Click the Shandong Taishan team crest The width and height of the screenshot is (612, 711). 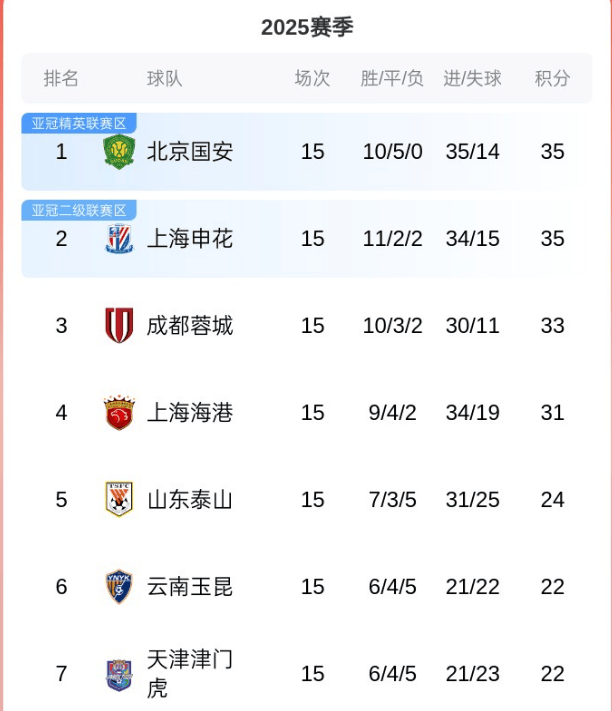pyautogui.click(x=119, y=499)
